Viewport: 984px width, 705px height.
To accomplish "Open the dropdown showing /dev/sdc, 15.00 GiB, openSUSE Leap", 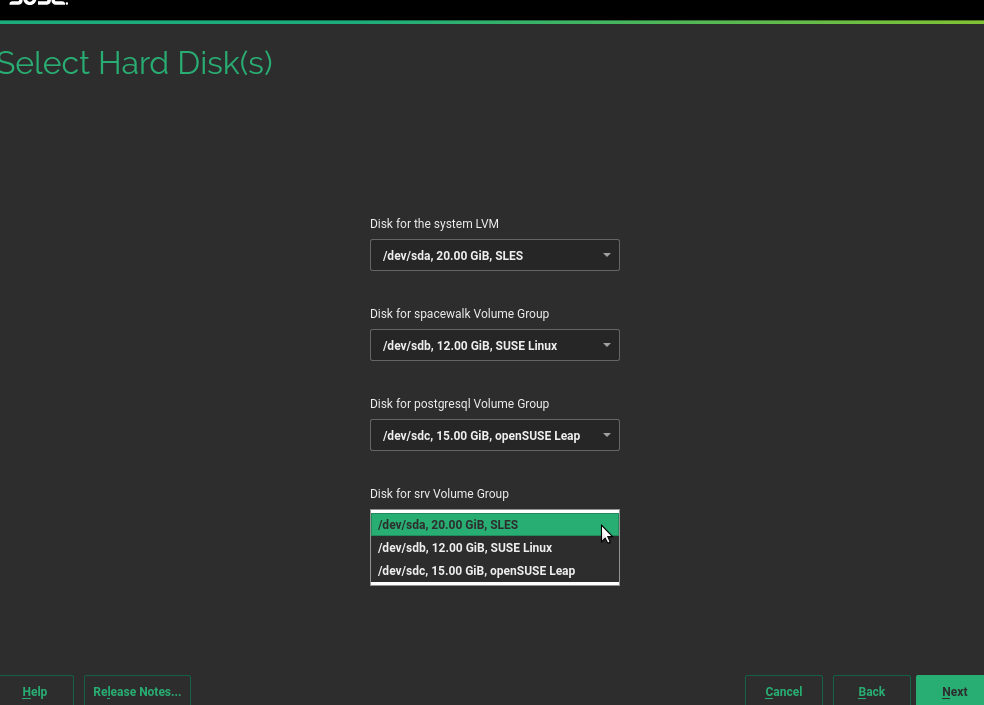I will (x=494, y=435).
